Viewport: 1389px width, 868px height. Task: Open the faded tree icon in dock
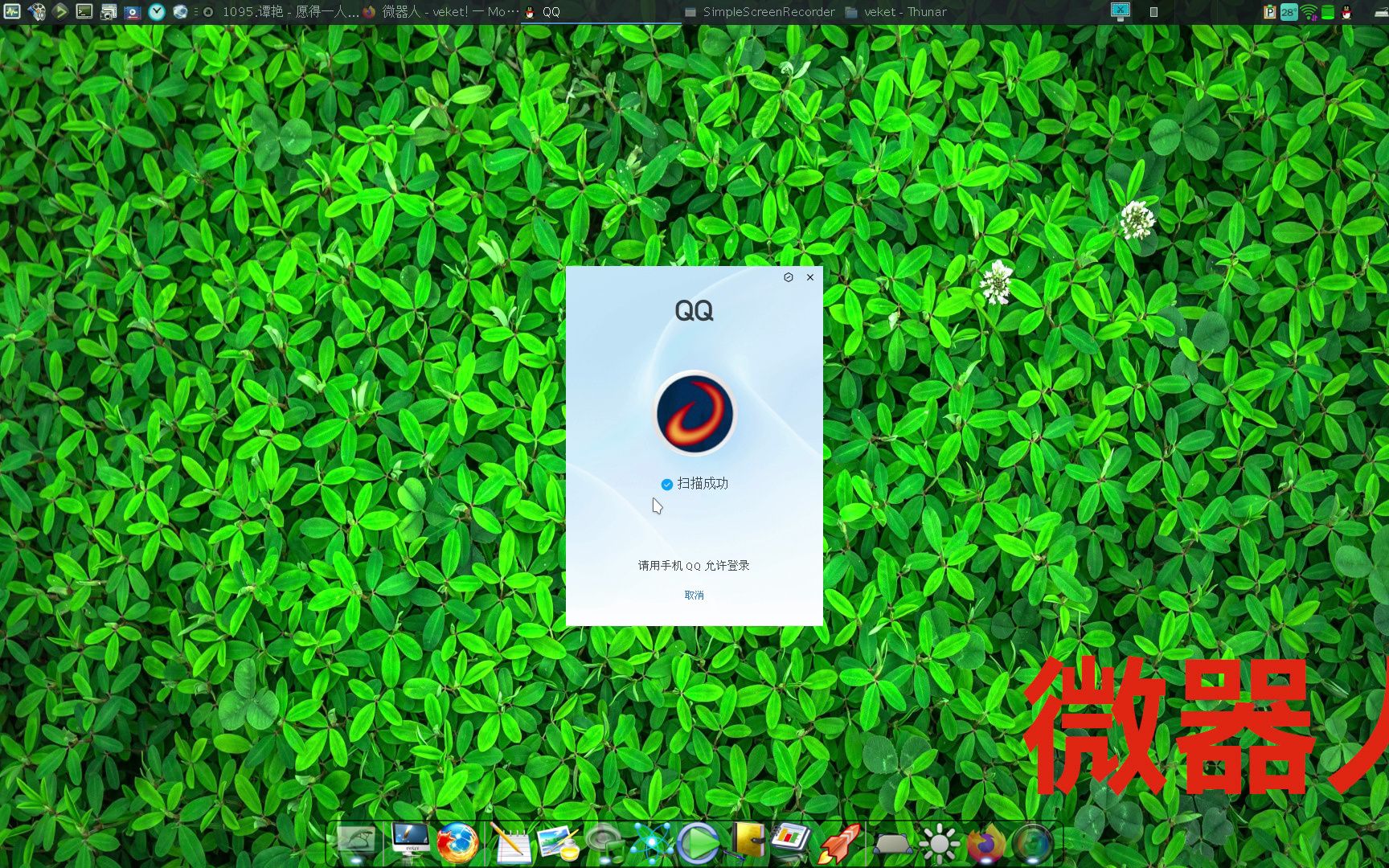(x=355, y=842)
